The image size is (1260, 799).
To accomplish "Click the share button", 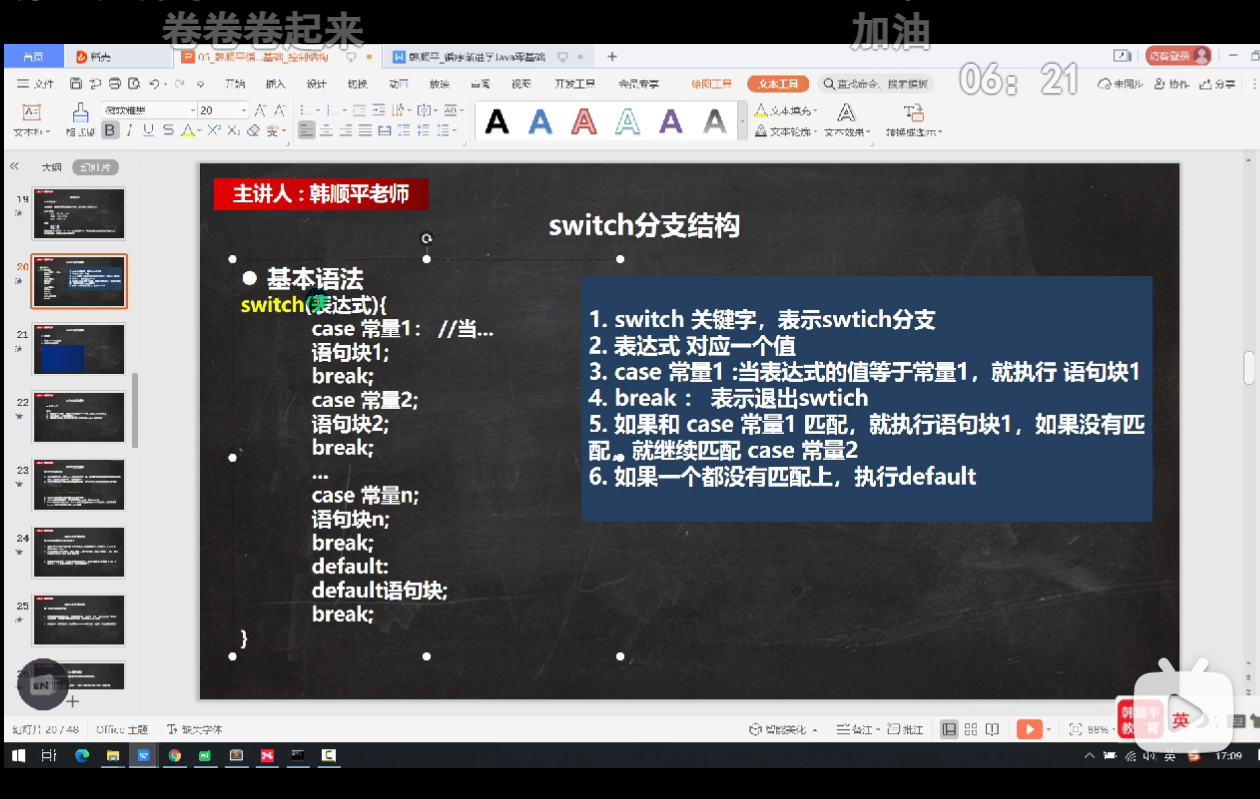I will [1217, 84].
